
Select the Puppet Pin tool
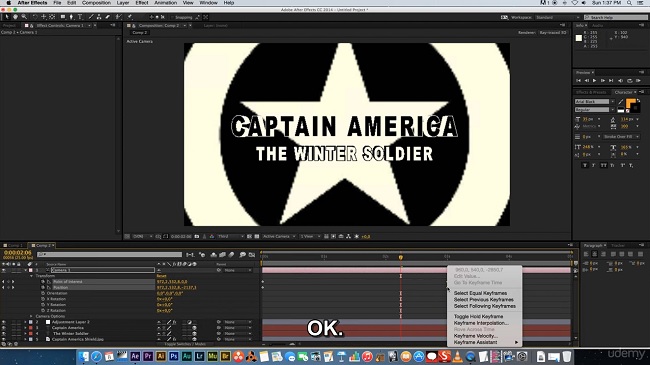click(130, 17)
